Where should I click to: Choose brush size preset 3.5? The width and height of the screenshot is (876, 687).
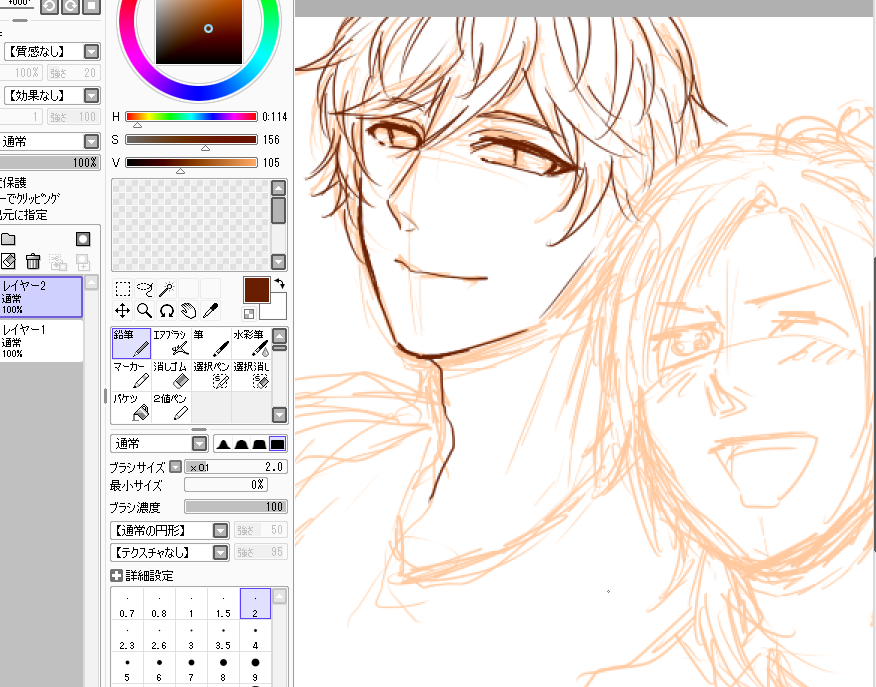pyautogui.click(x=223, y=636)
